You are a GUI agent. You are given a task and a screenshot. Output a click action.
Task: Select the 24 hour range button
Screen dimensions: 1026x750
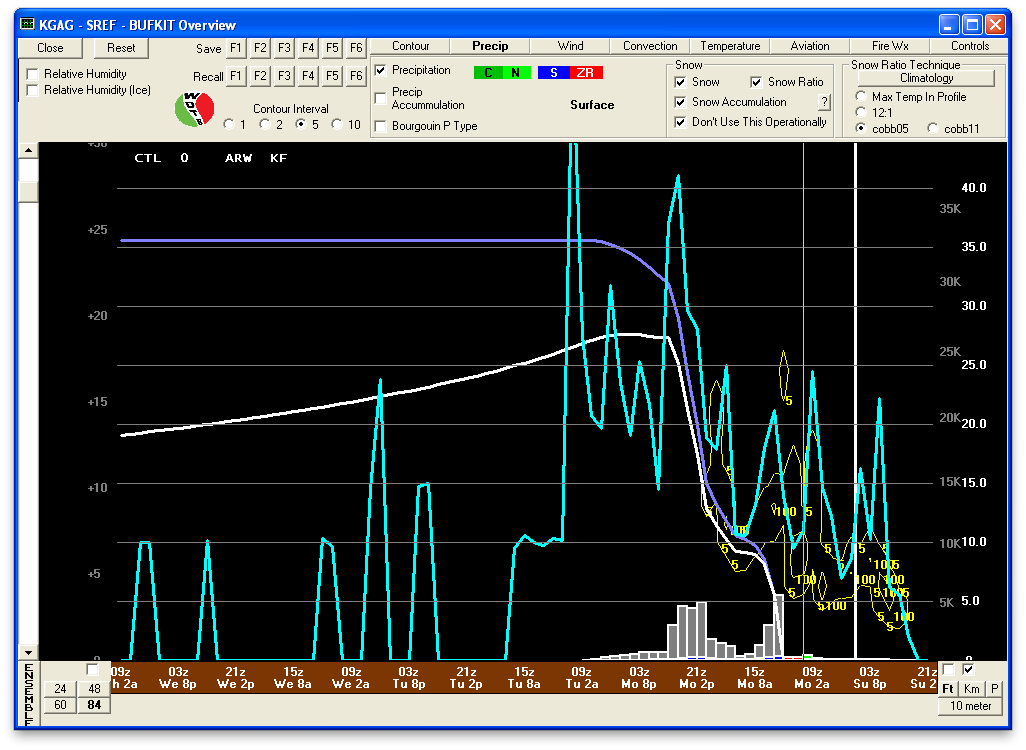coord(60,688)
